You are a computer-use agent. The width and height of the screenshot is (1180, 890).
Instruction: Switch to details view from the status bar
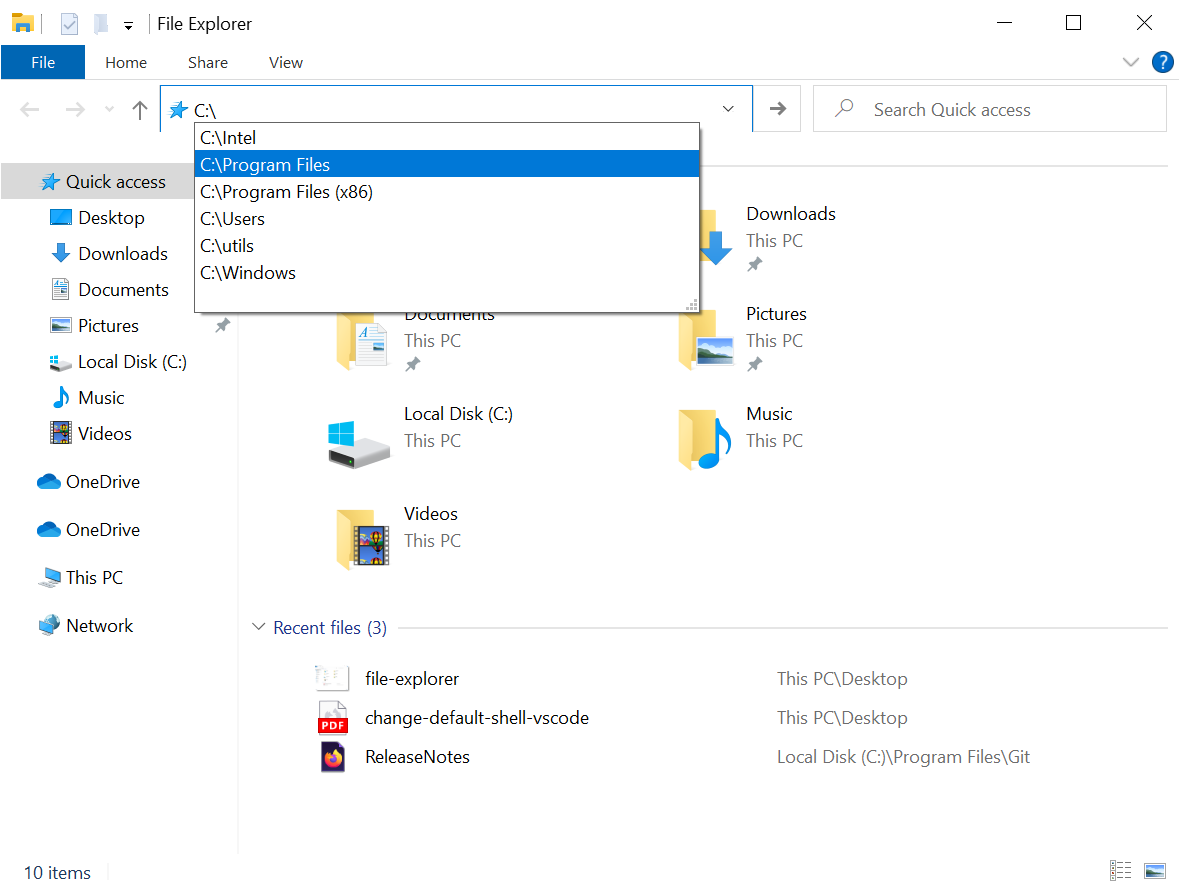coord(1120,871)
